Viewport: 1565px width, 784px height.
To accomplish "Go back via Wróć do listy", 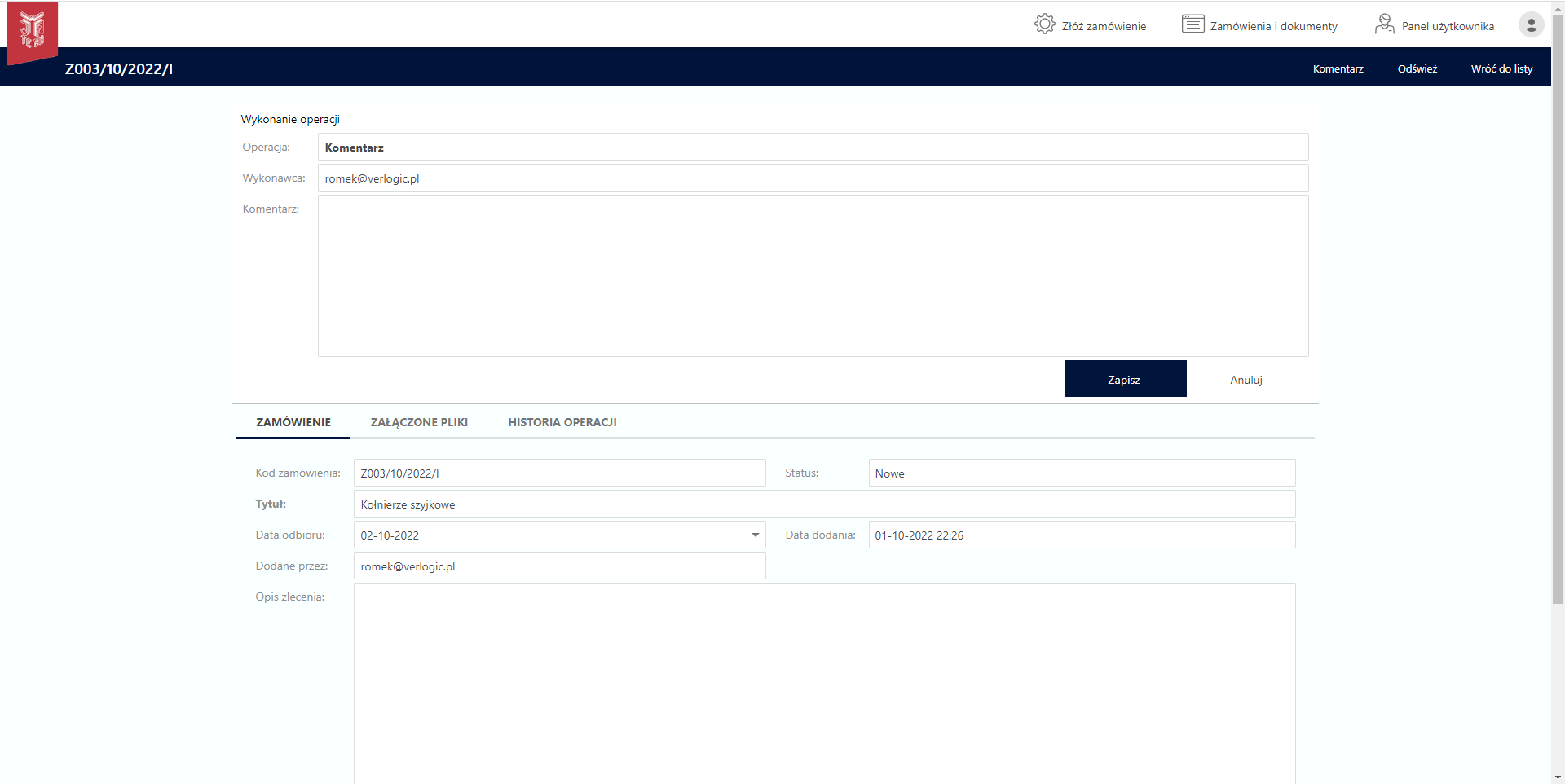I will (1501, 68).
